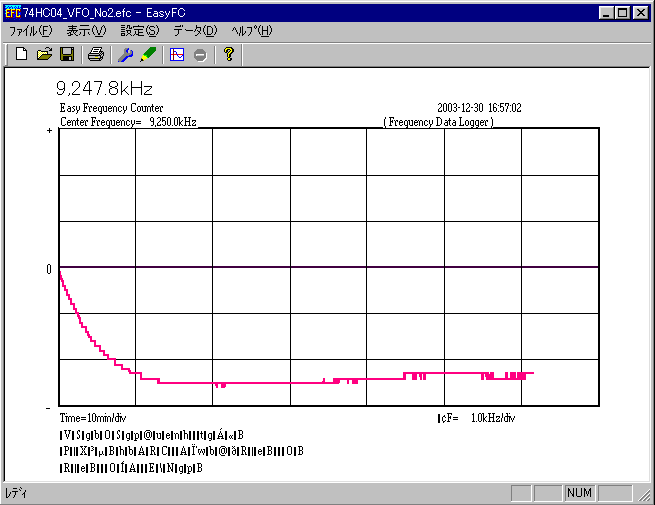The height and width of the screenshot is (505, 655).
Task: Click the 0 axis label on chart
Action: click(49, 269)
